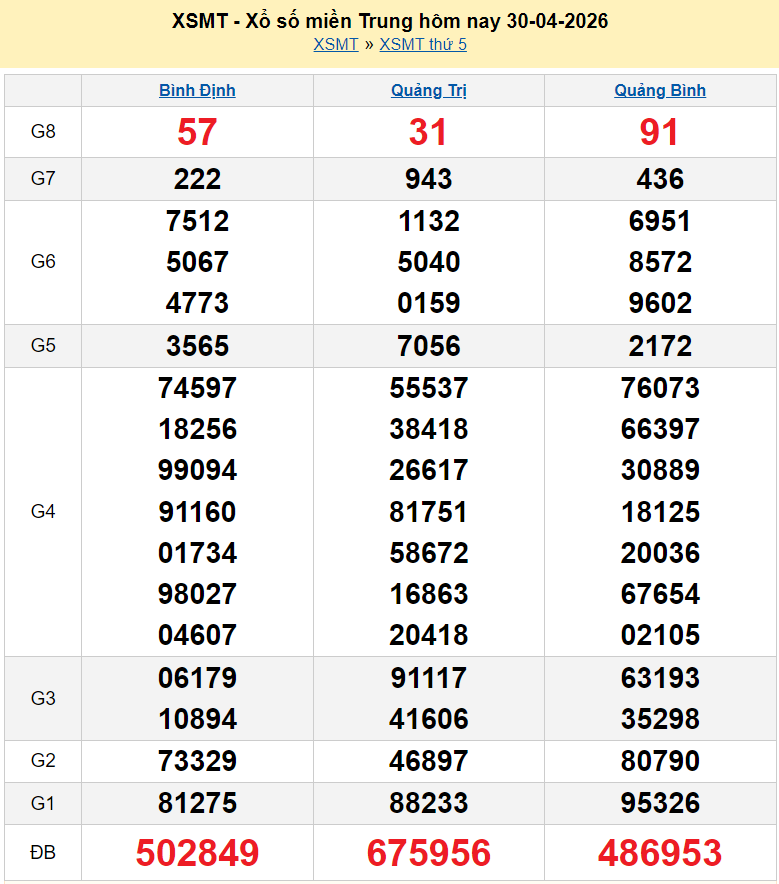The height and width of the screenshot is (884, 779).
Task: Click the G7 row label
Action: click(x=43, y=179)
